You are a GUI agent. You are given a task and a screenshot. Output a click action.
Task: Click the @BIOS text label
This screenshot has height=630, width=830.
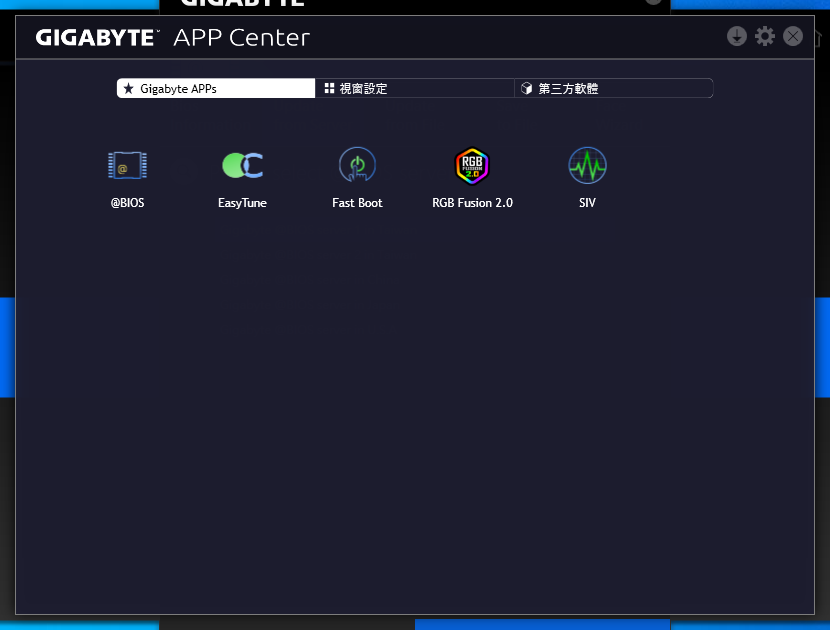pyautogui.click(x=127, y=203)
